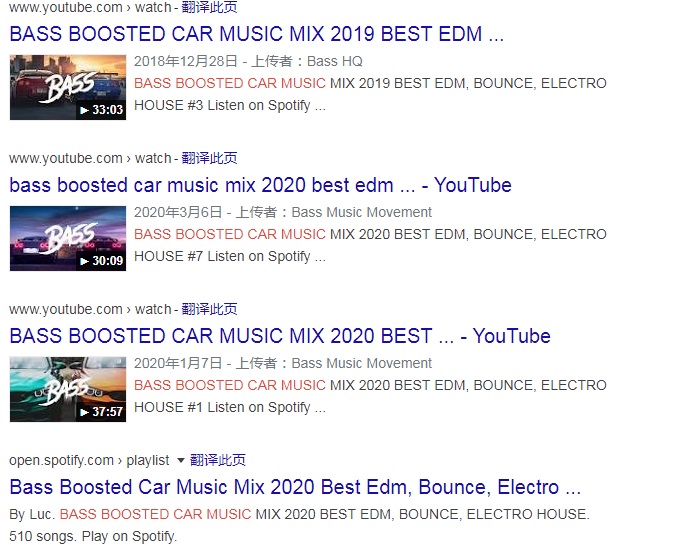Click the first www.youtube.com › watch URL
Screen dimensions: 694x545
90,8
